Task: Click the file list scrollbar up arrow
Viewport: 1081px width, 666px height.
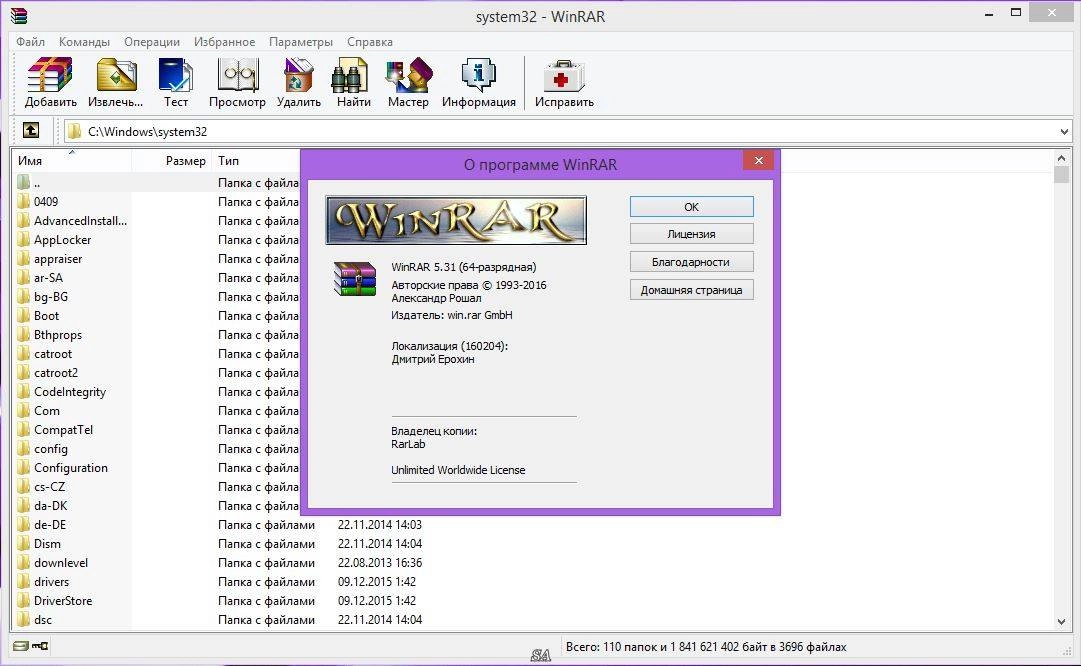Action: [x=1062, y=158]
